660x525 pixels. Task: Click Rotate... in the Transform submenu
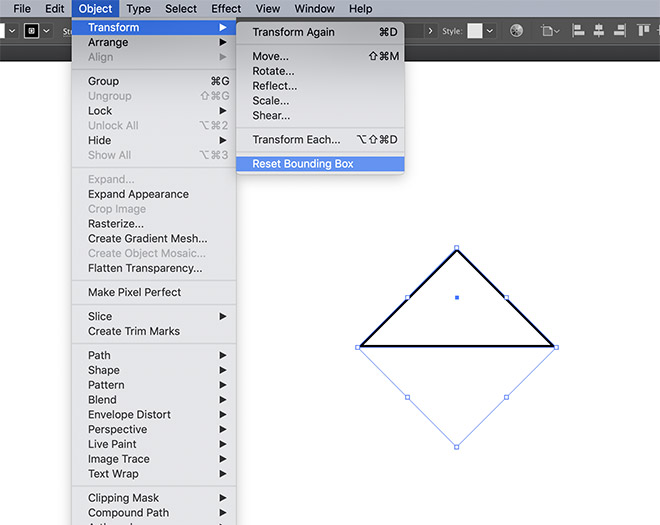pos(273,71)
